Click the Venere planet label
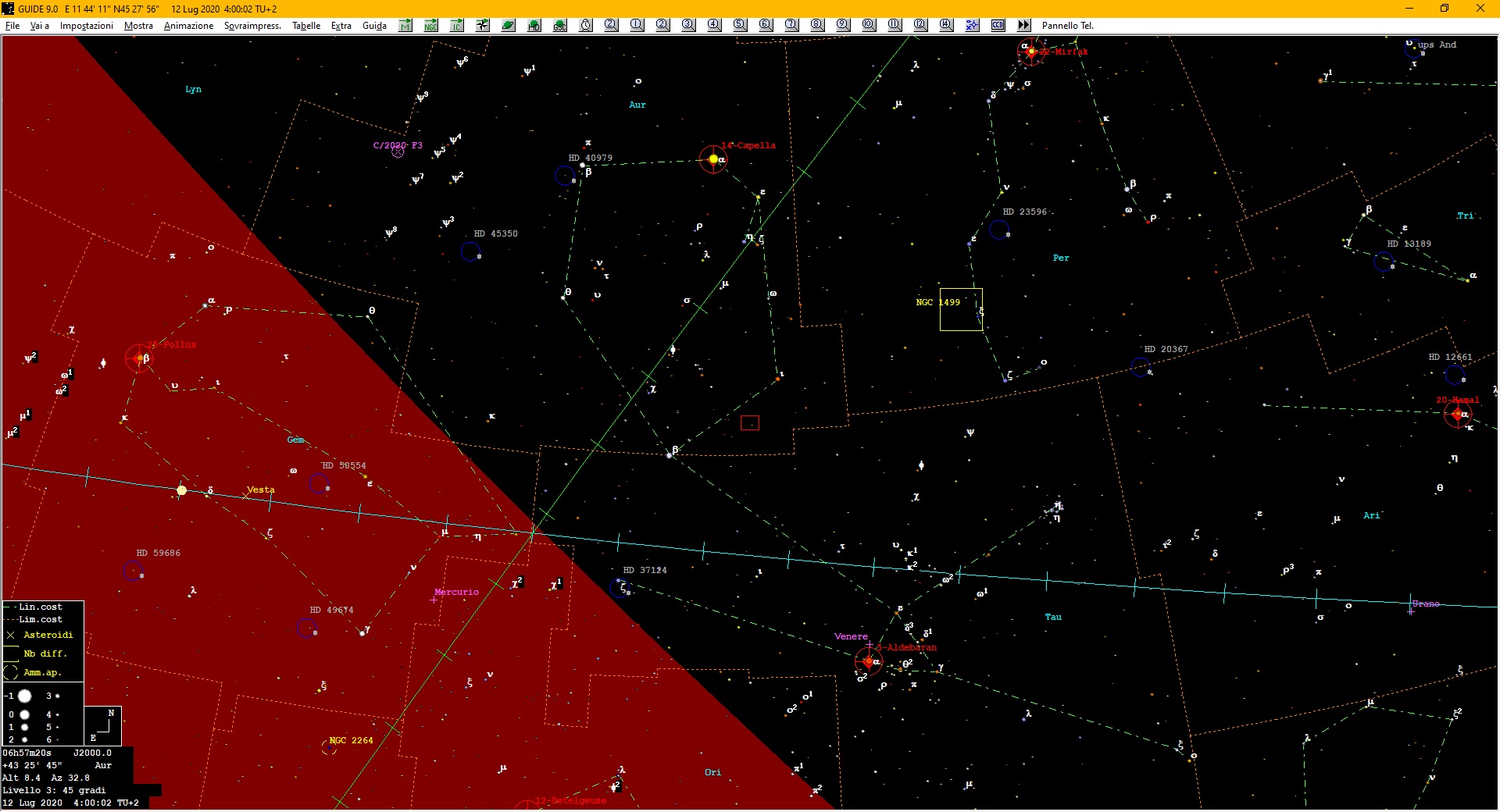 pyautogui.click(x=851, y=636)
